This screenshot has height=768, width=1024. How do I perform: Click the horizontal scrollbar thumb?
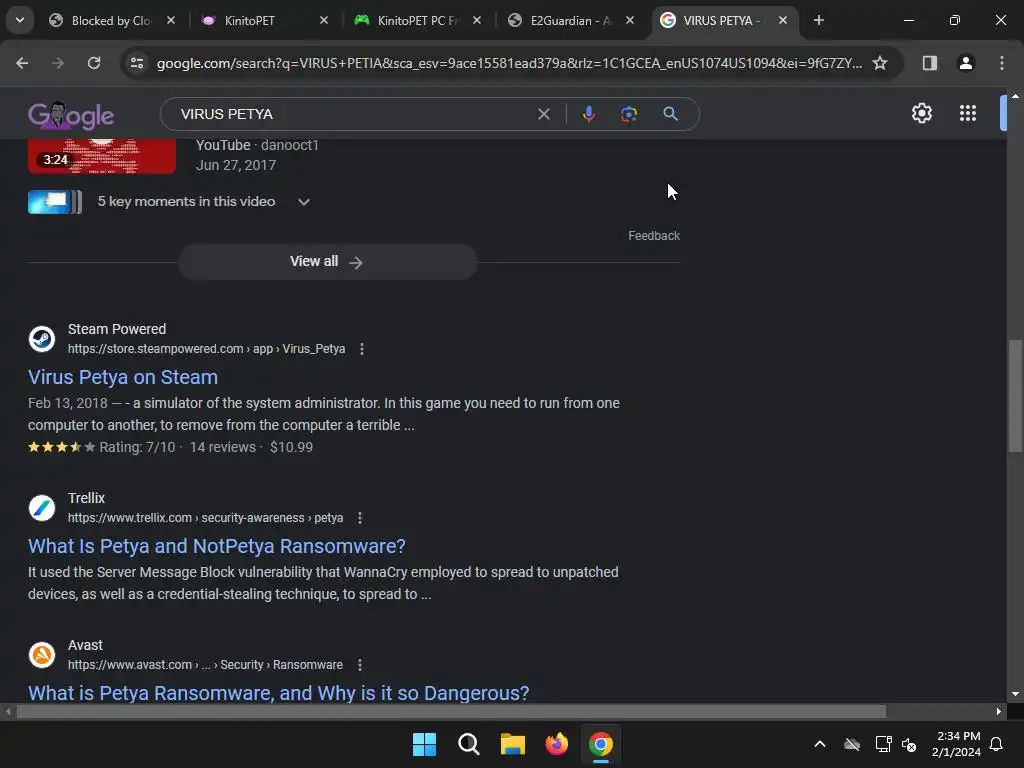pos(451,712)
